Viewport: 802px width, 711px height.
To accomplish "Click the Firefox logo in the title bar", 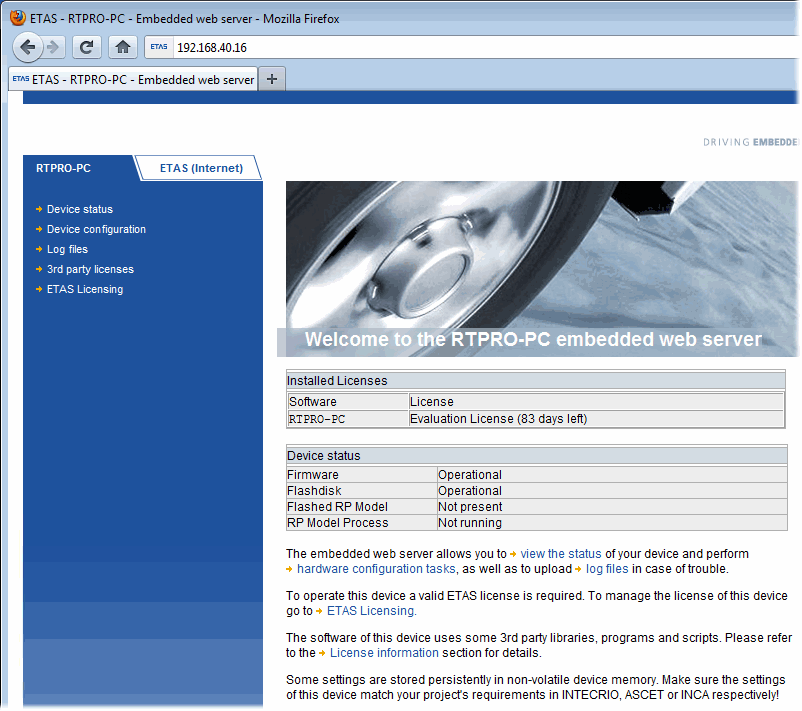I will (x=18, y=18).
